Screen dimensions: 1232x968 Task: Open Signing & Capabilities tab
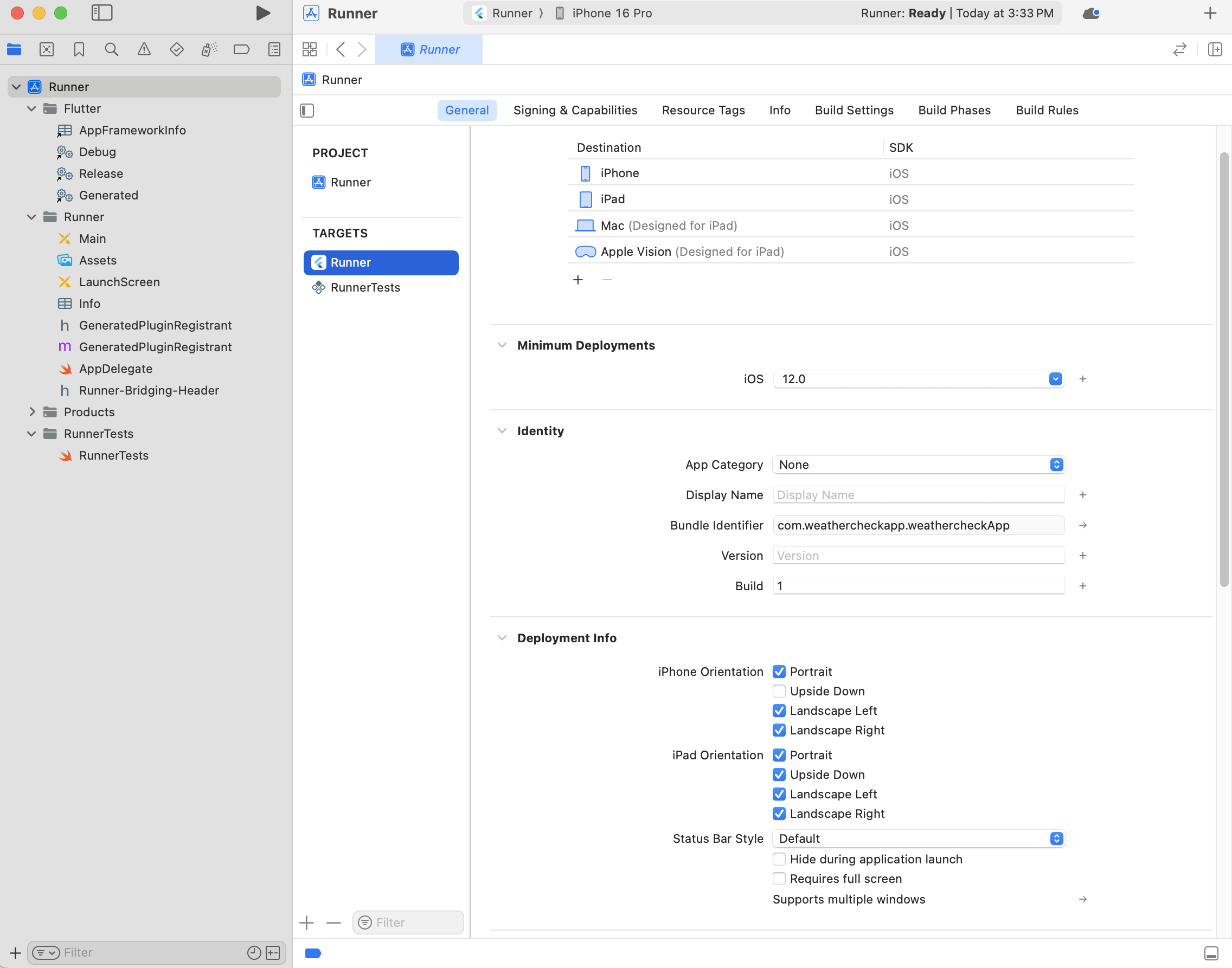click(575, 111)
